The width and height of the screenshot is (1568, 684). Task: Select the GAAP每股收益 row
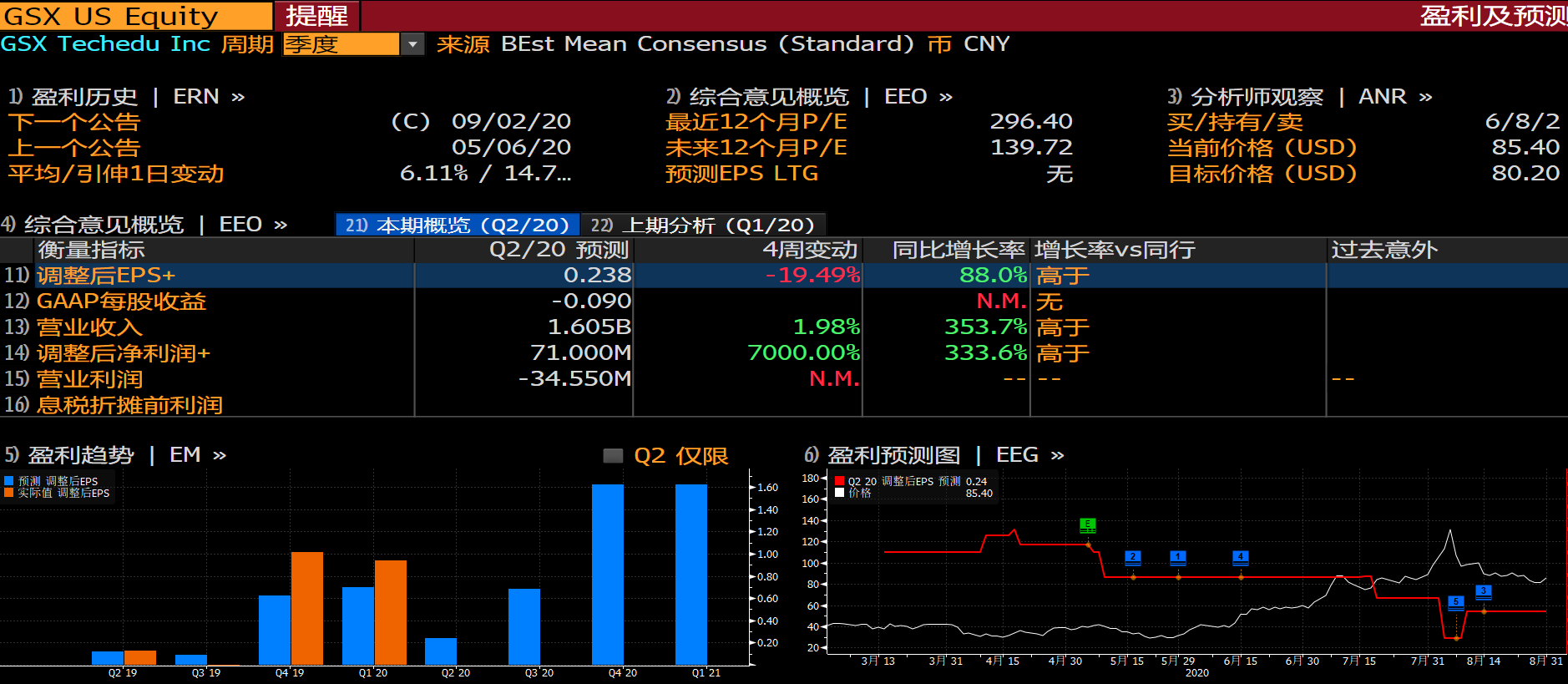(784, 301)
